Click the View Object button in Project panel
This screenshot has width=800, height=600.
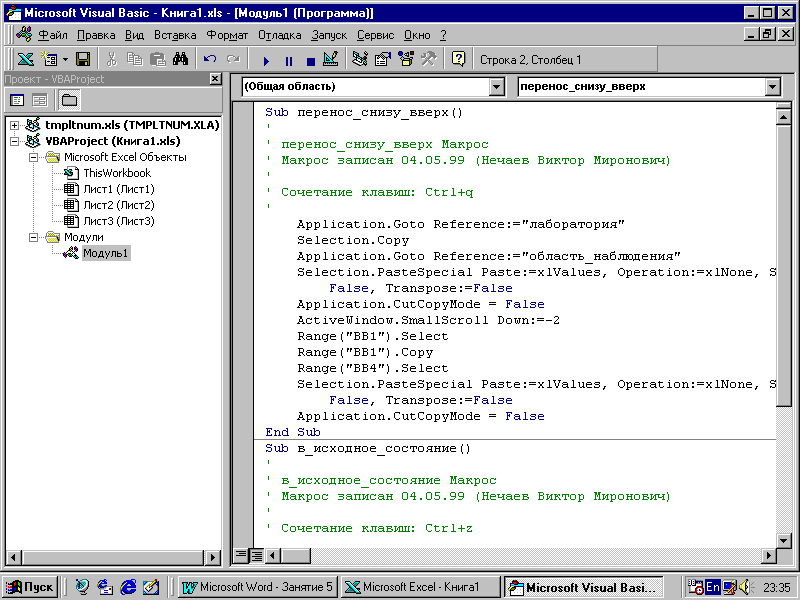(39, 100)
